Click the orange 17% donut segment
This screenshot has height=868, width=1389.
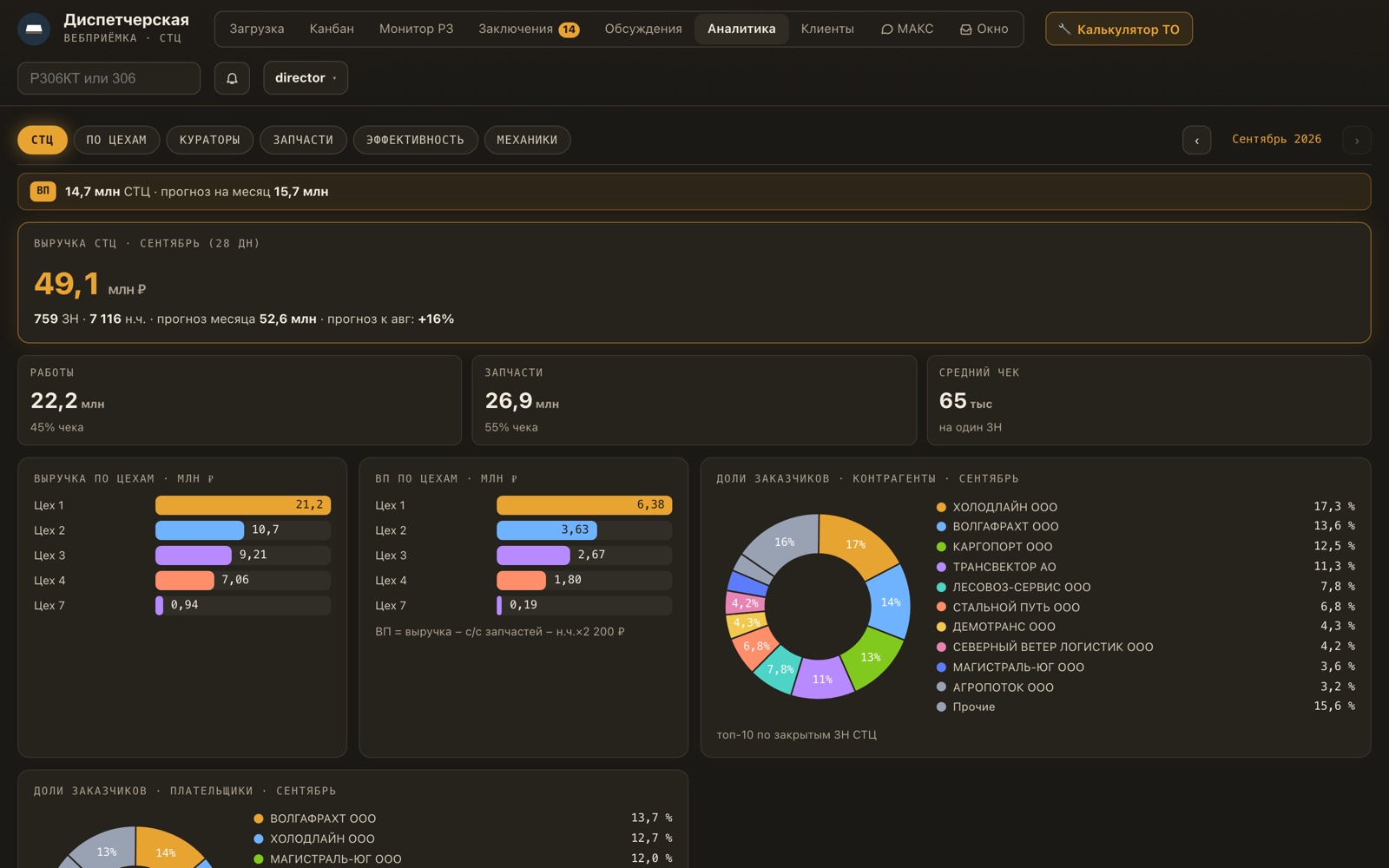click(x=856, y=545)
